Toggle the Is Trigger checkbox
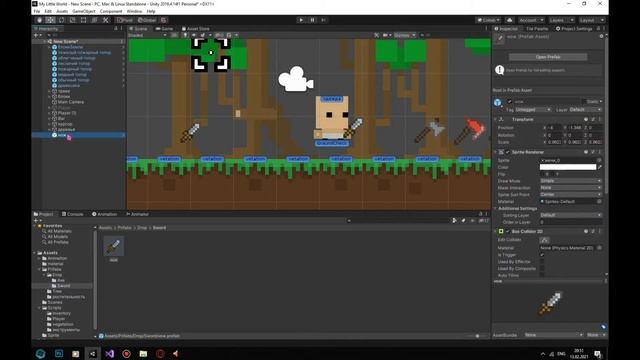The image size is (640, 360). coord(542,255)
